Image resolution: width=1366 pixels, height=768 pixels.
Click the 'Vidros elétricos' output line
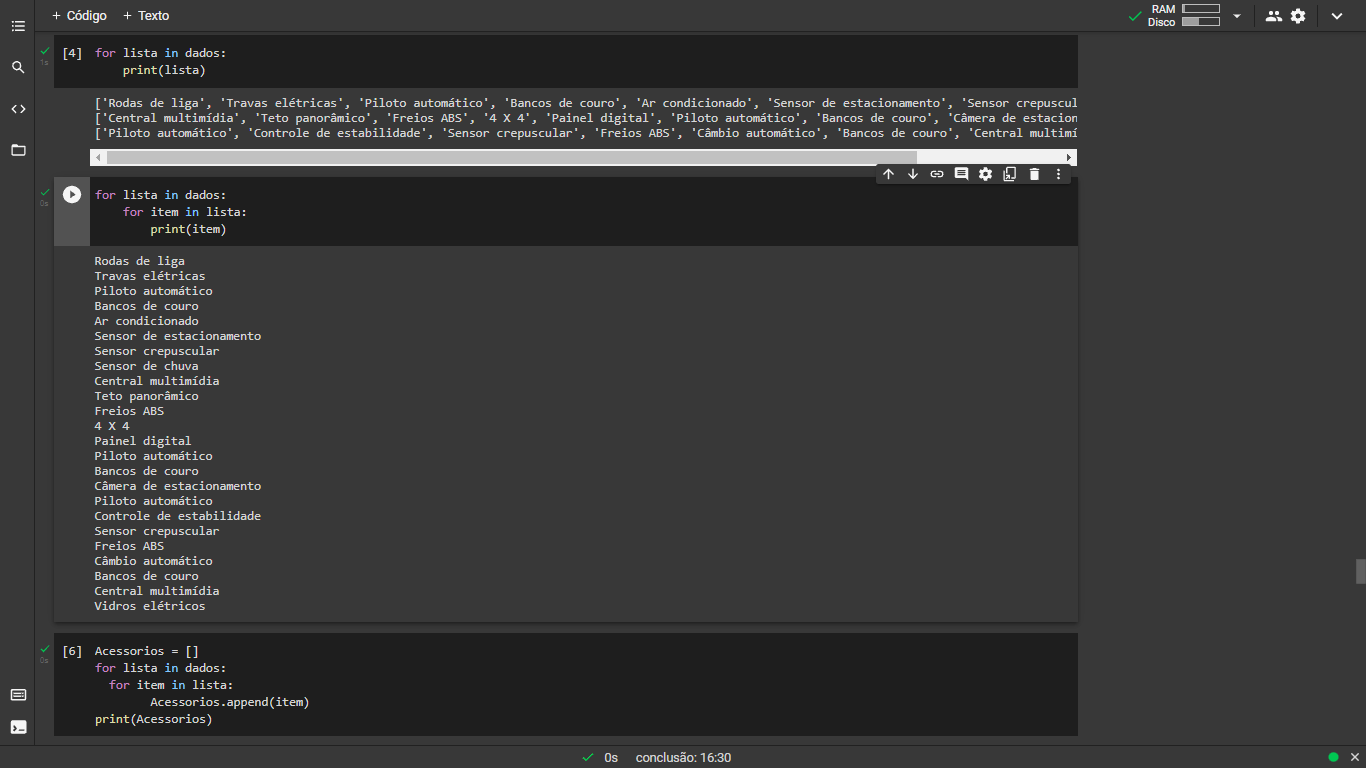pos(150,606)
